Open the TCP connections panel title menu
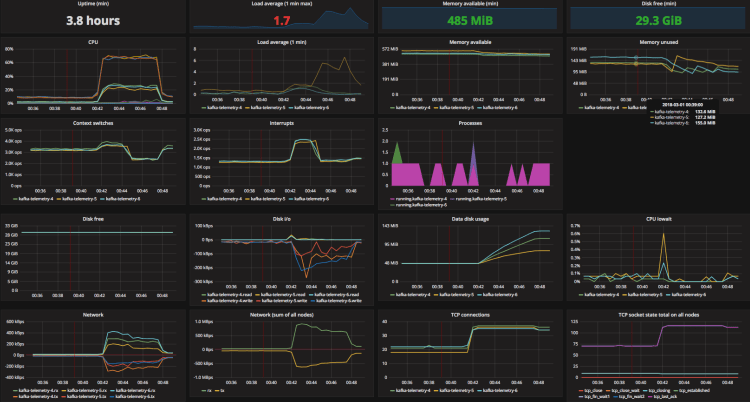This screenshot has width=750, height=402. click(470, 315)
